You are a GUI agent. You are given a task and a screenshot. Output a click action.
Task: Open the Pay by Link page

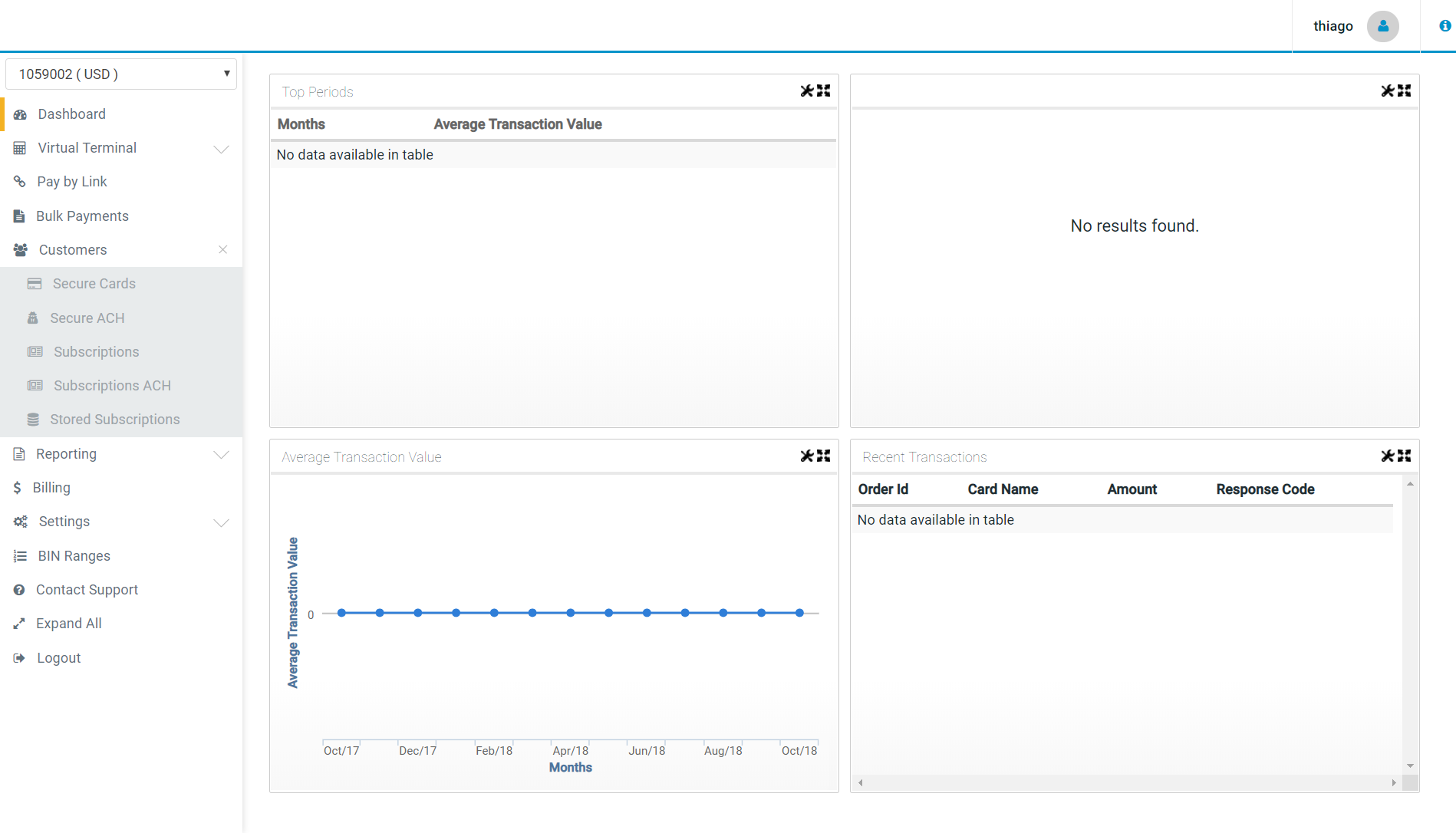tap(71, 182)
